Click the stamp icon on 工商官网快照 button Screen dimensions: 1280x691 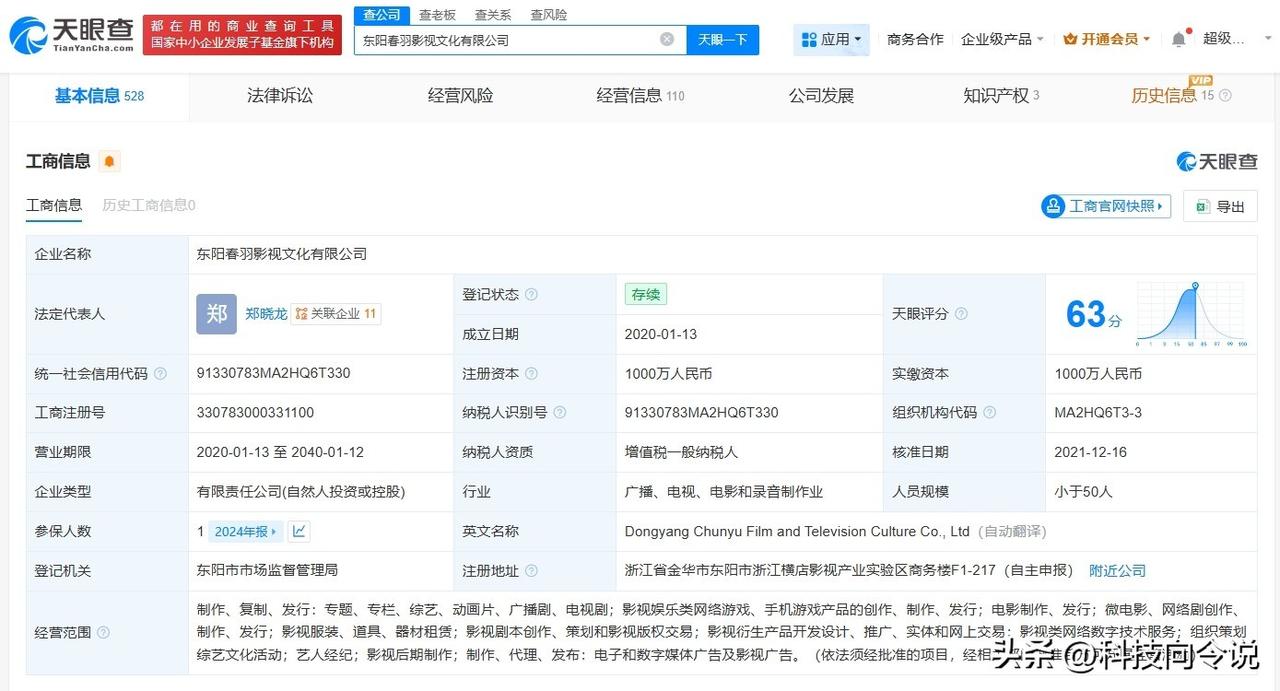[1053, 205]
